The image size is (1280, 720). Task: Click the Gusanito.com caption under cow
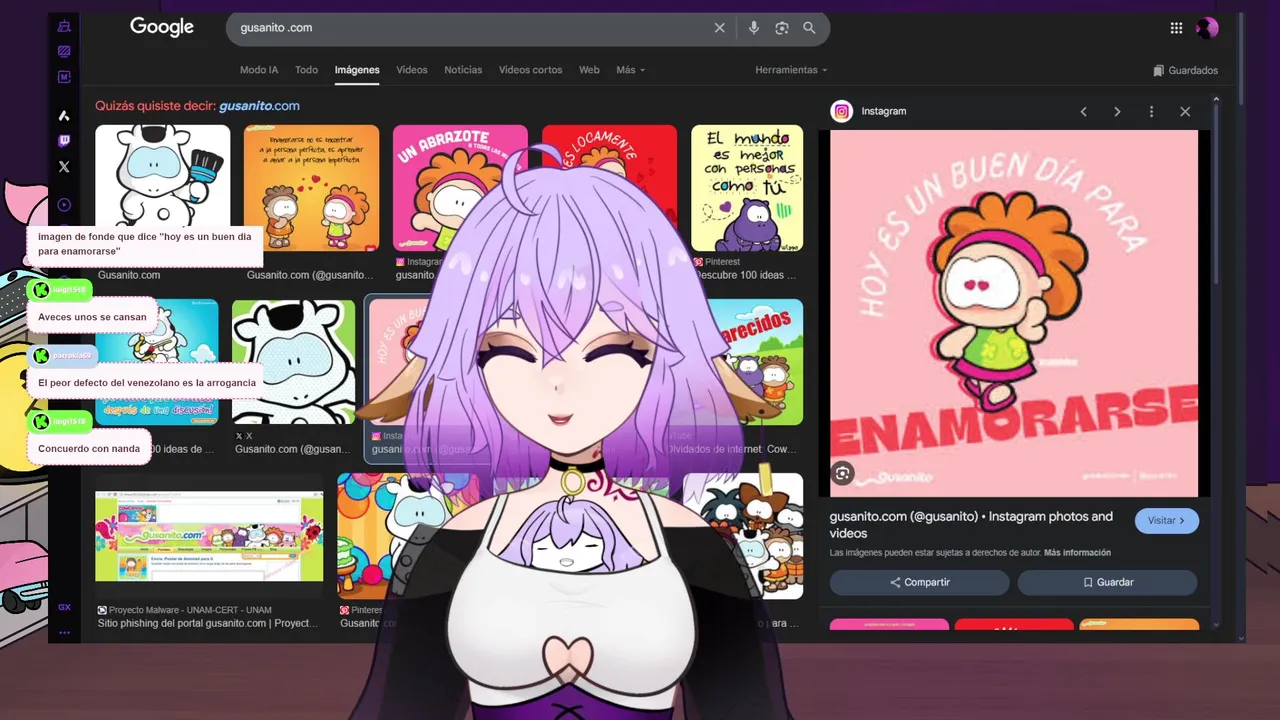tap(129, 275)
